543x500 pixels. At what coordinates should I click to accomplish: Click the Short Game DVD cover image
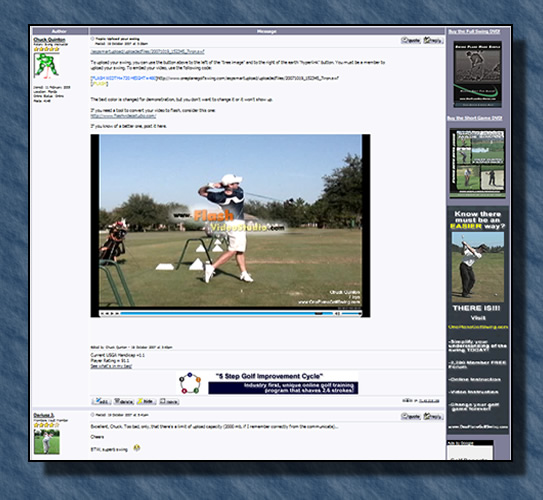[x=478, y=163]
